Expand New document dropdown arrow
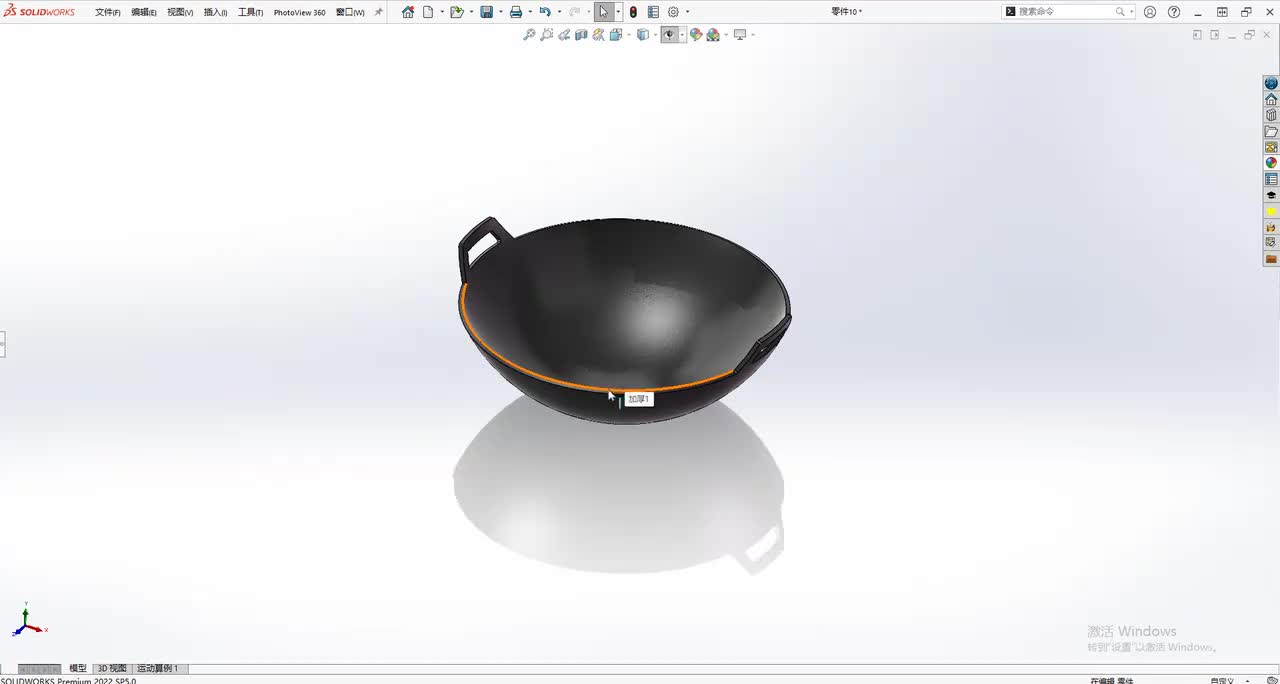 [440, 12]
